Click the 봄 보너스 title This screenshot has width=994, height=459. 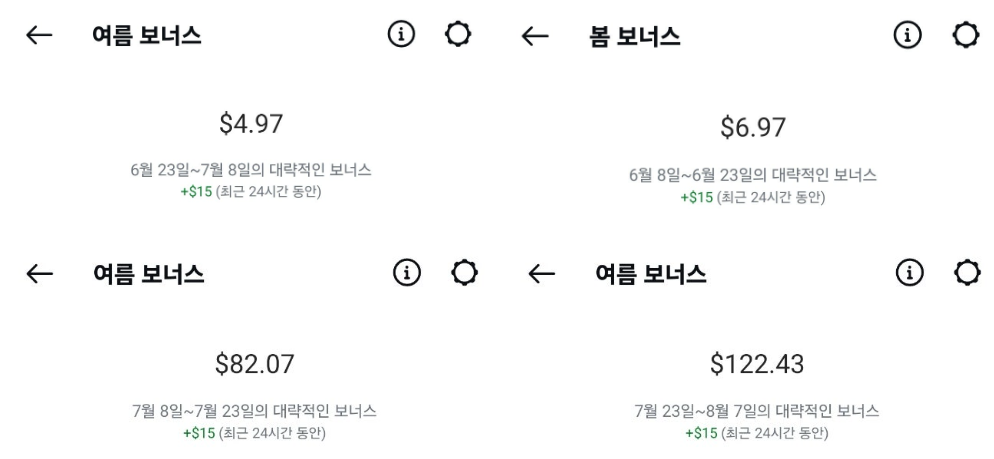(x=635, y=37)
